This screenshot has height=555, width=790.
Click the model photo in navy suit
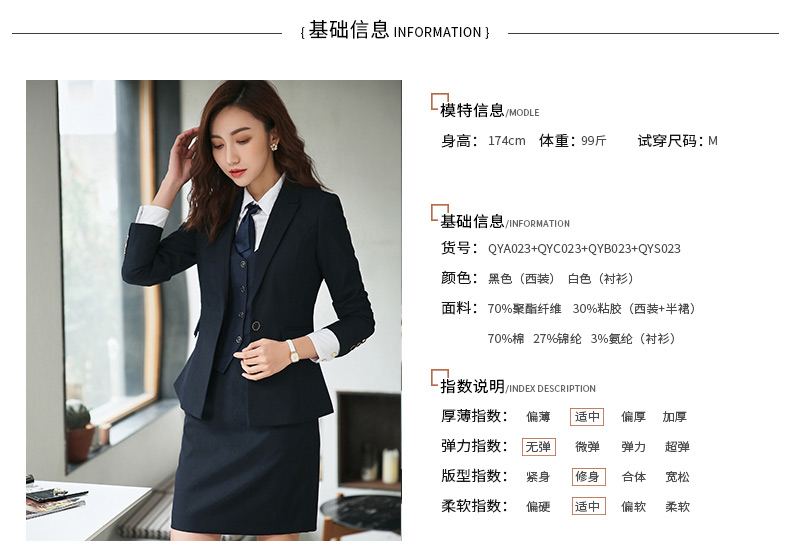[214, 310]
